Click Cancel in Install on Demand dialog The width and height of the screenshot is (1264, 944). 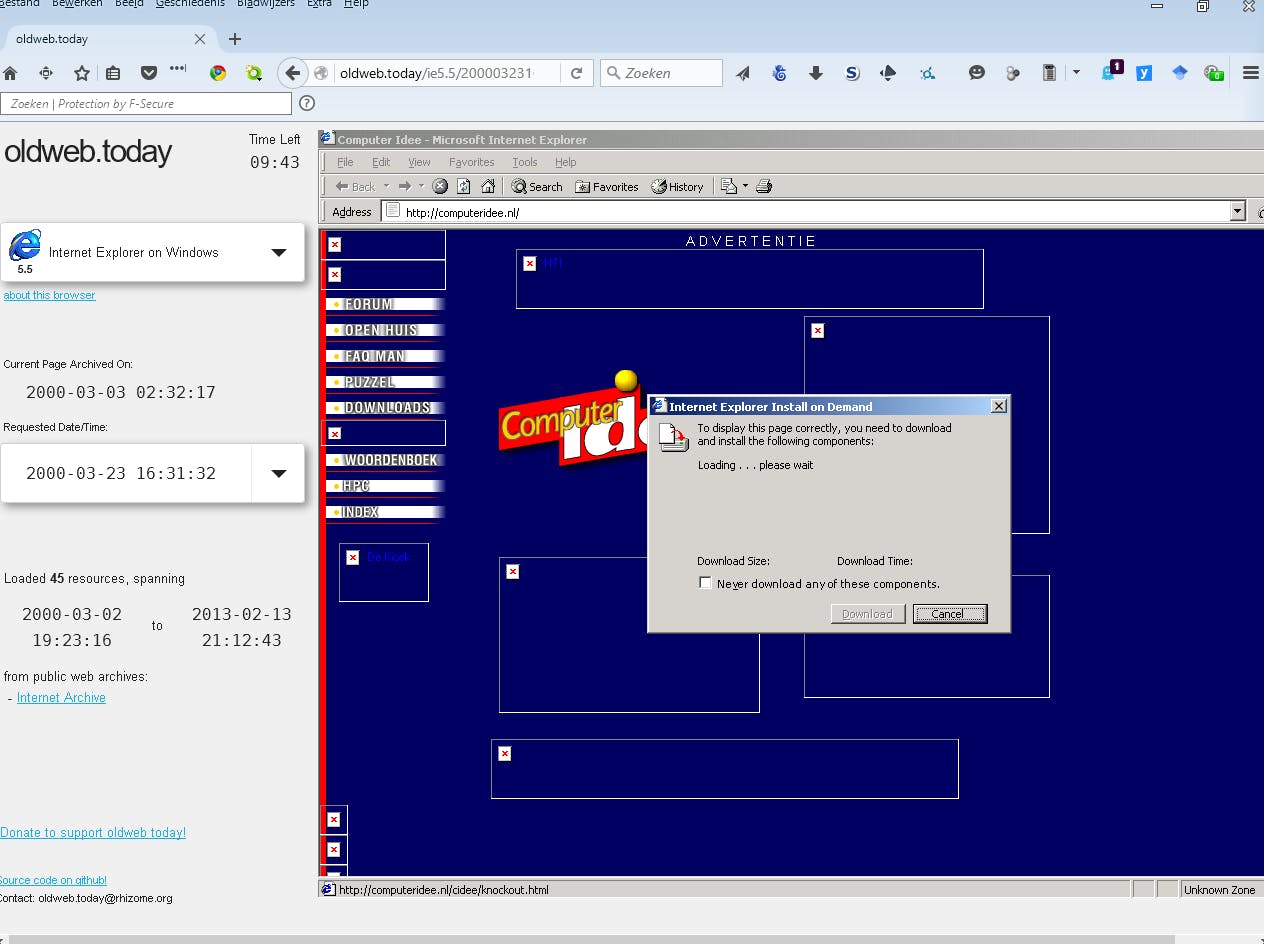point(950,614)
